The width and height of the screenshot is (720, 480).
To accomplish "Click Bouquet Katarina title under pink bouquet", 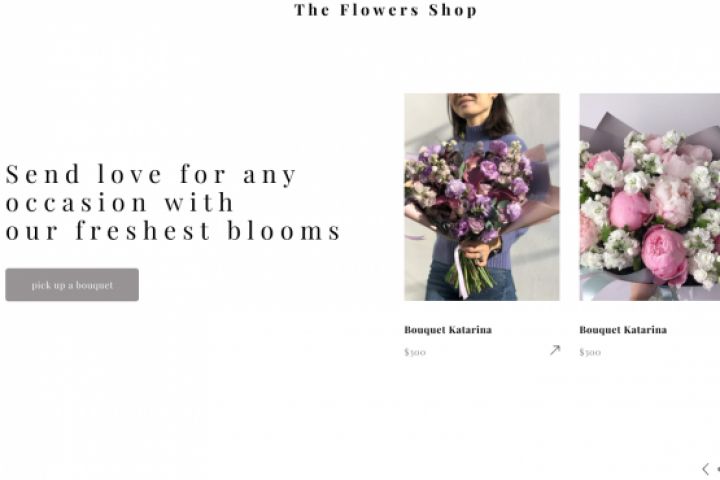I will pos(622,330).
